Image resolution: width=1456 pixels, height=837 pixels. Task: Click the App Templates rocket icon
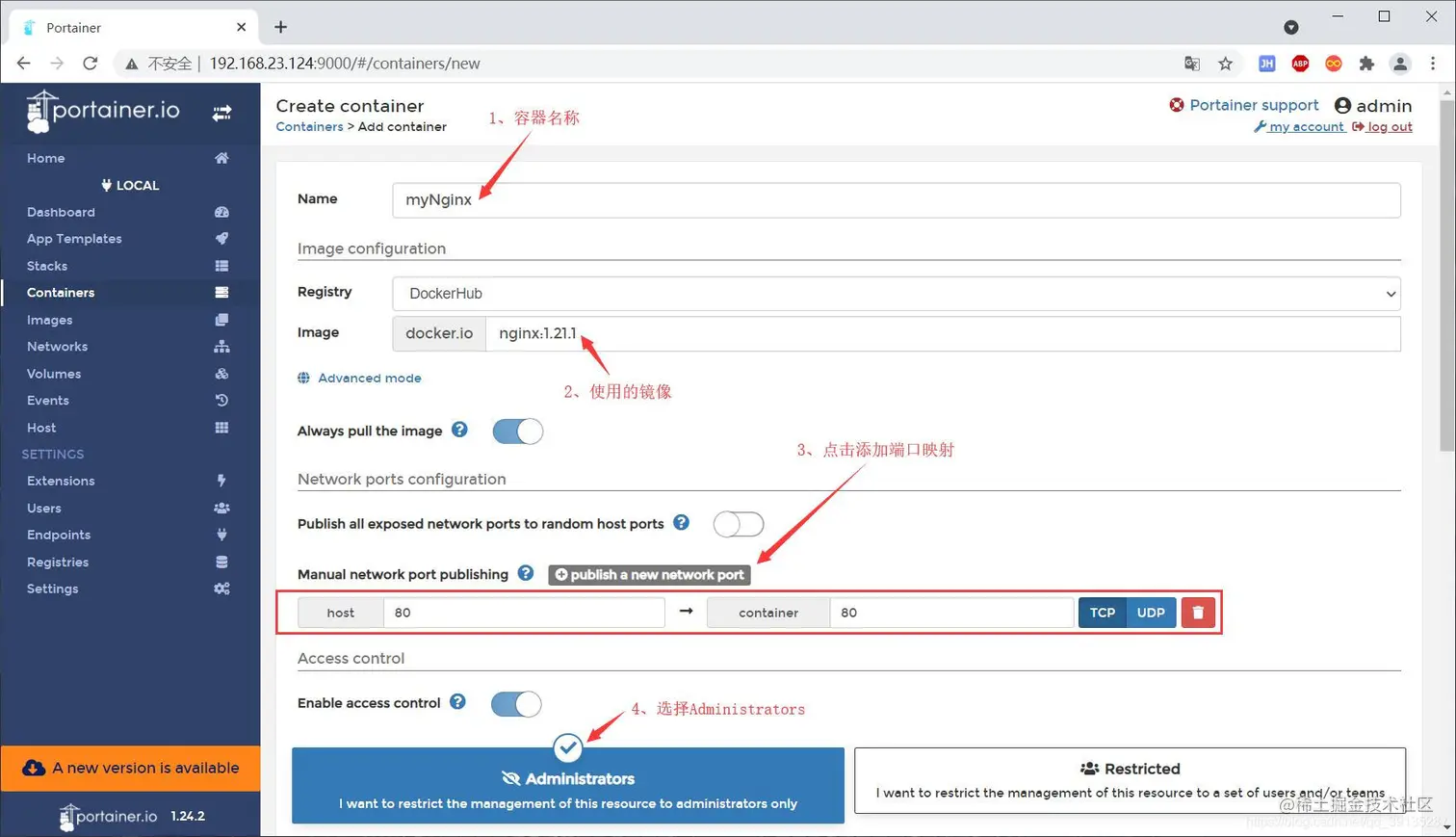(x=221, y=238)
